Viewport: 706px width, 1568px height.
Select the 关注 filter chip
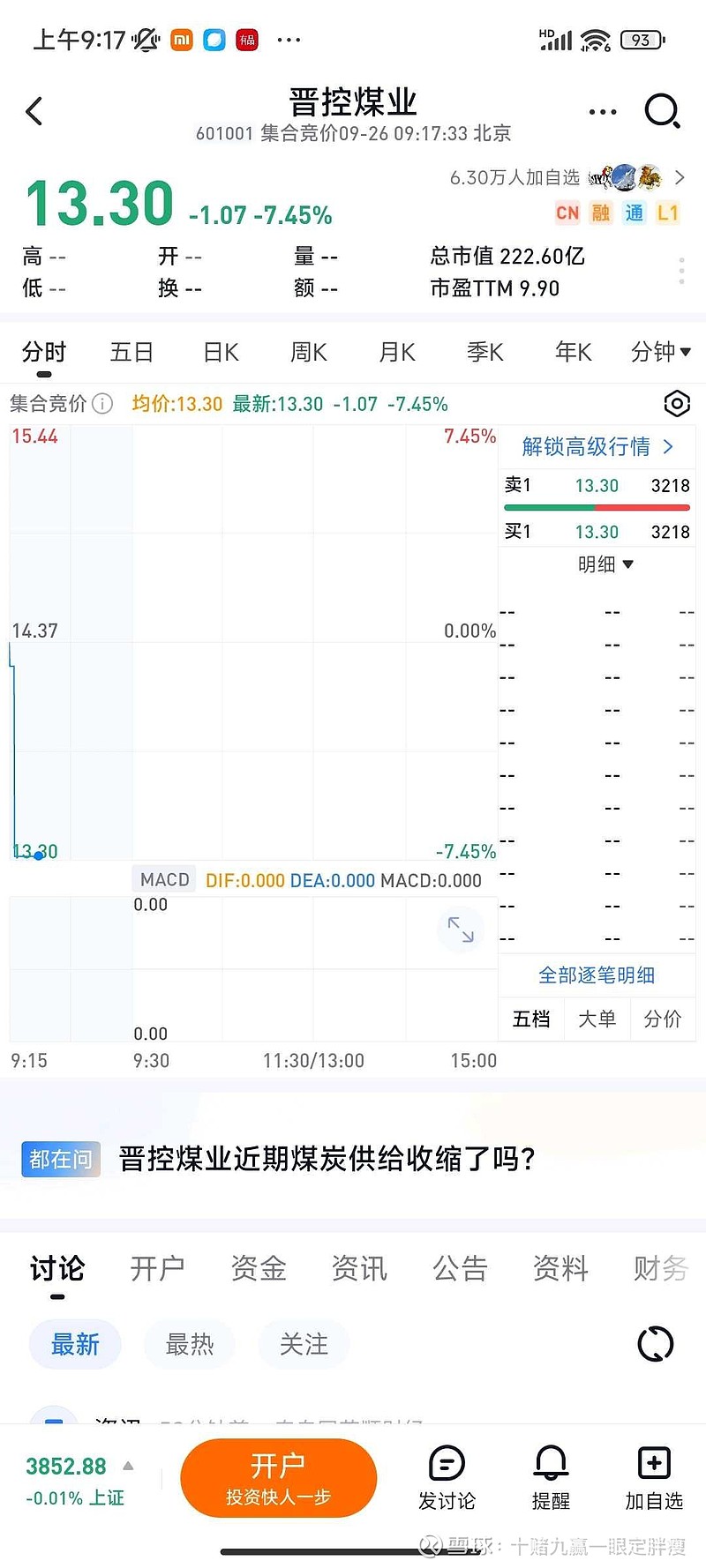tap(304, 1344)
